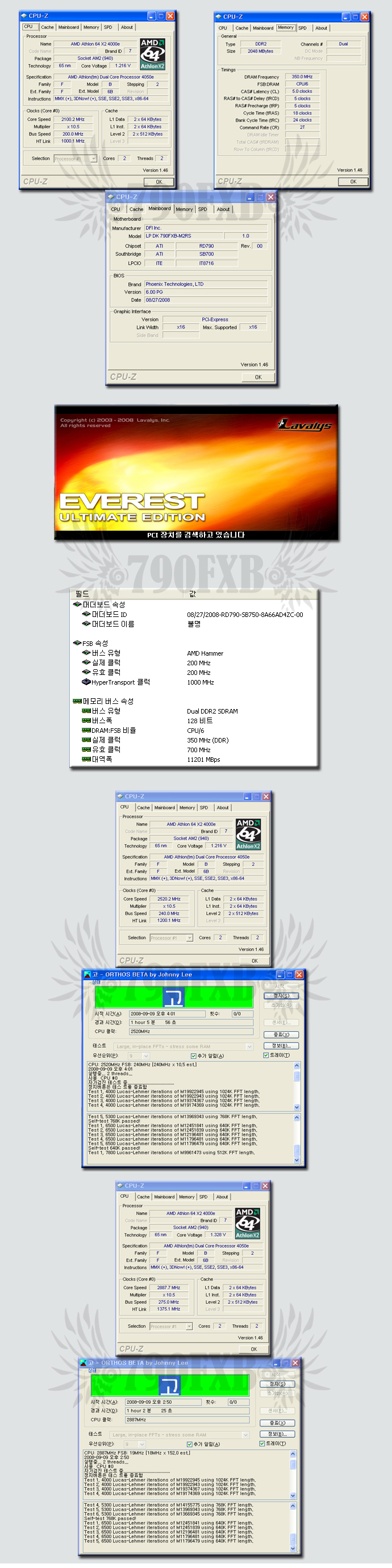Click the upper log scrollbar in the 2520MHz ORTHOS window

[297, 1086]
